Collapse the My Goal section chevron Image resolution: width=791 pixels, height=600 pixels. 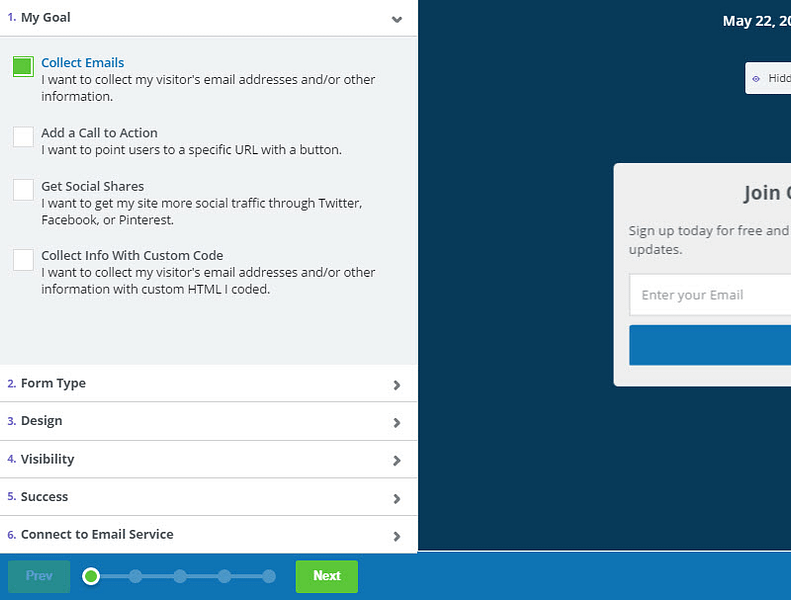(397, 19)
